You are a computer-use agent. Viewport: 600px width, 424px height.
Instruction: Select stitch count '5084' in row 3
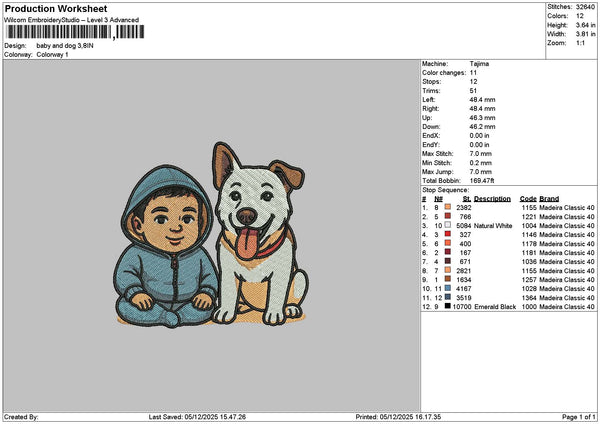coord(464,226)
